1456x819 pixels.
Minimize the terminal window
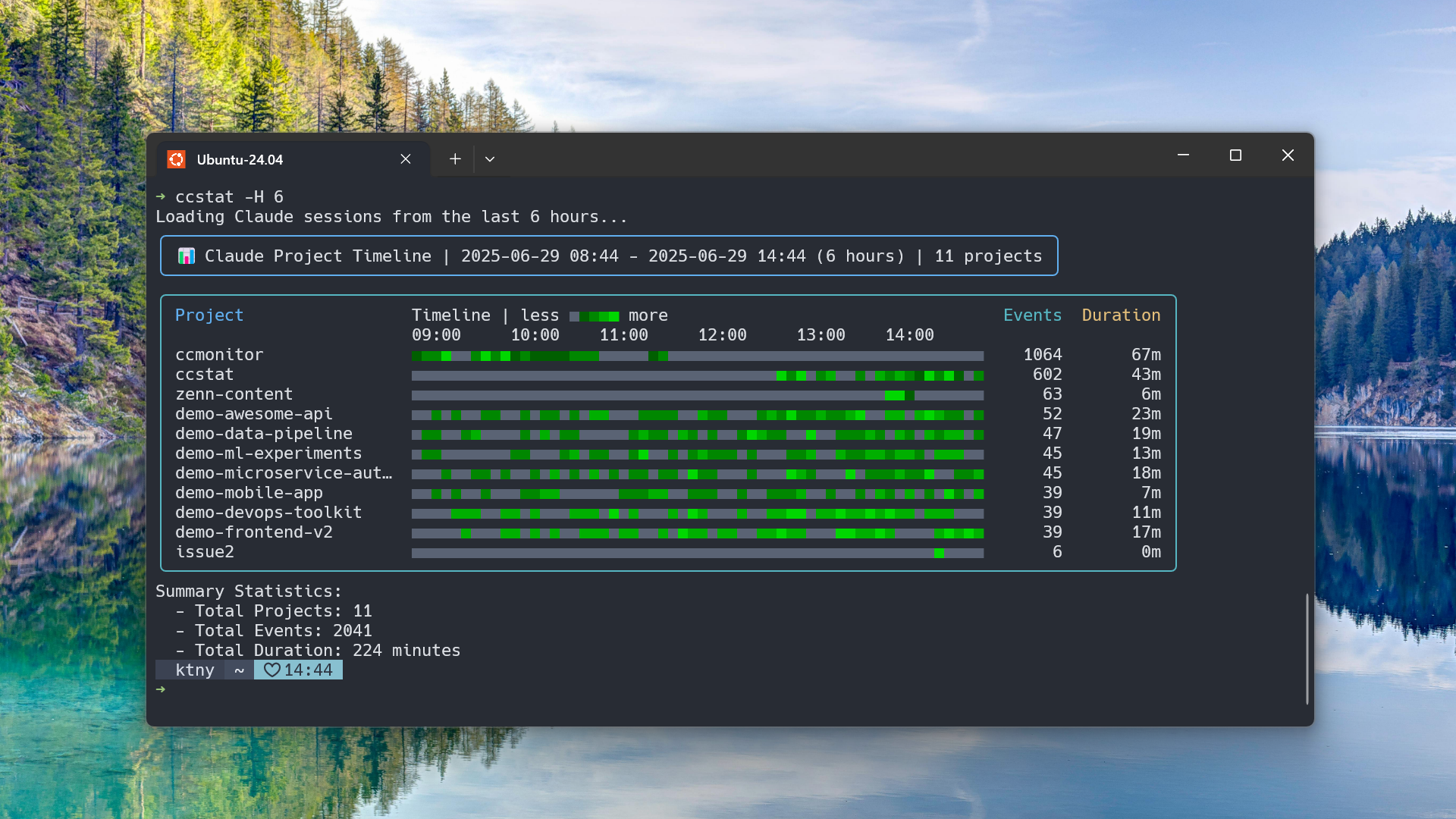(x=1183, y=155)
